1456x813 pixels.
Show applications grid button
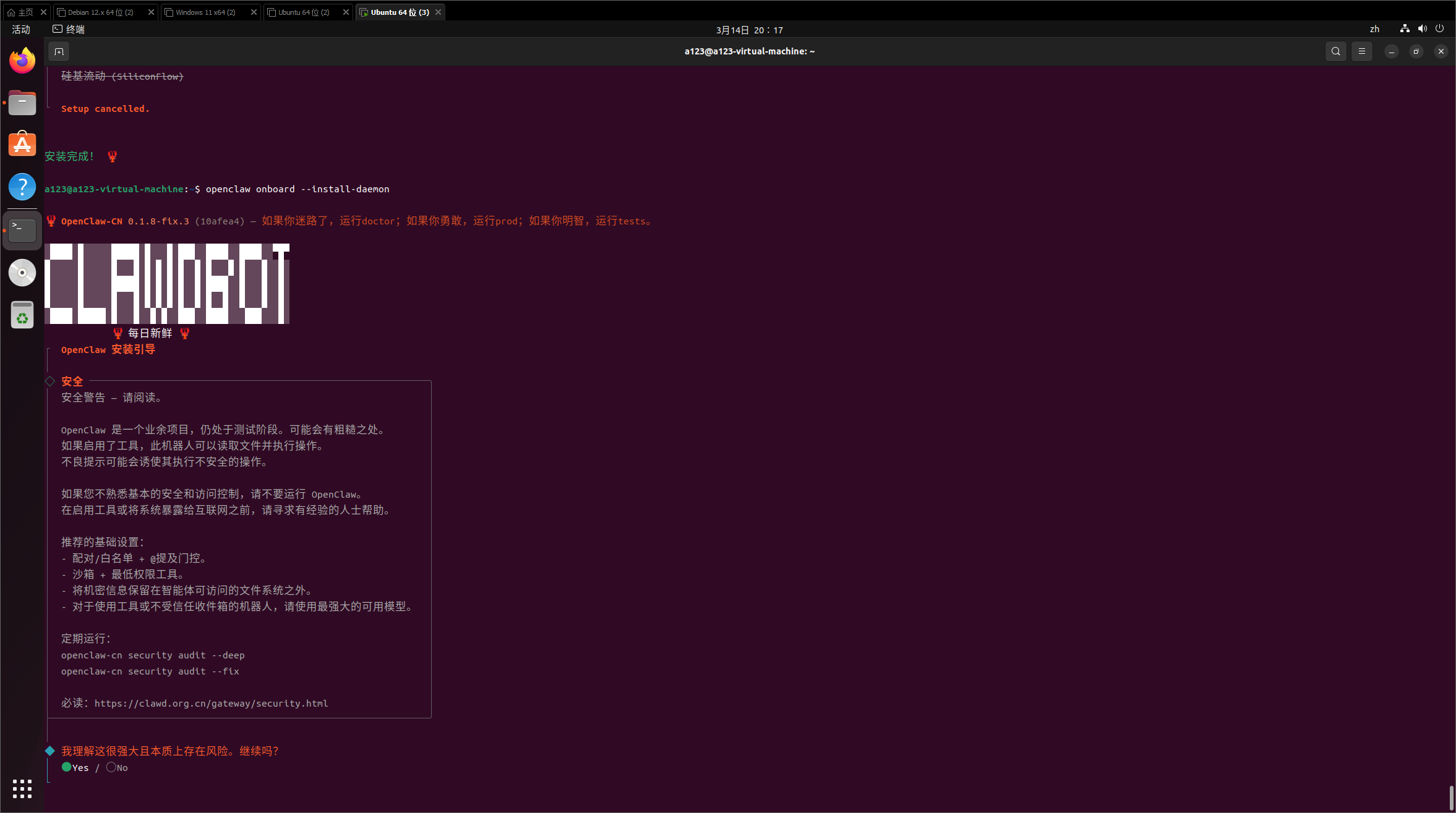[x=22, y=788]
